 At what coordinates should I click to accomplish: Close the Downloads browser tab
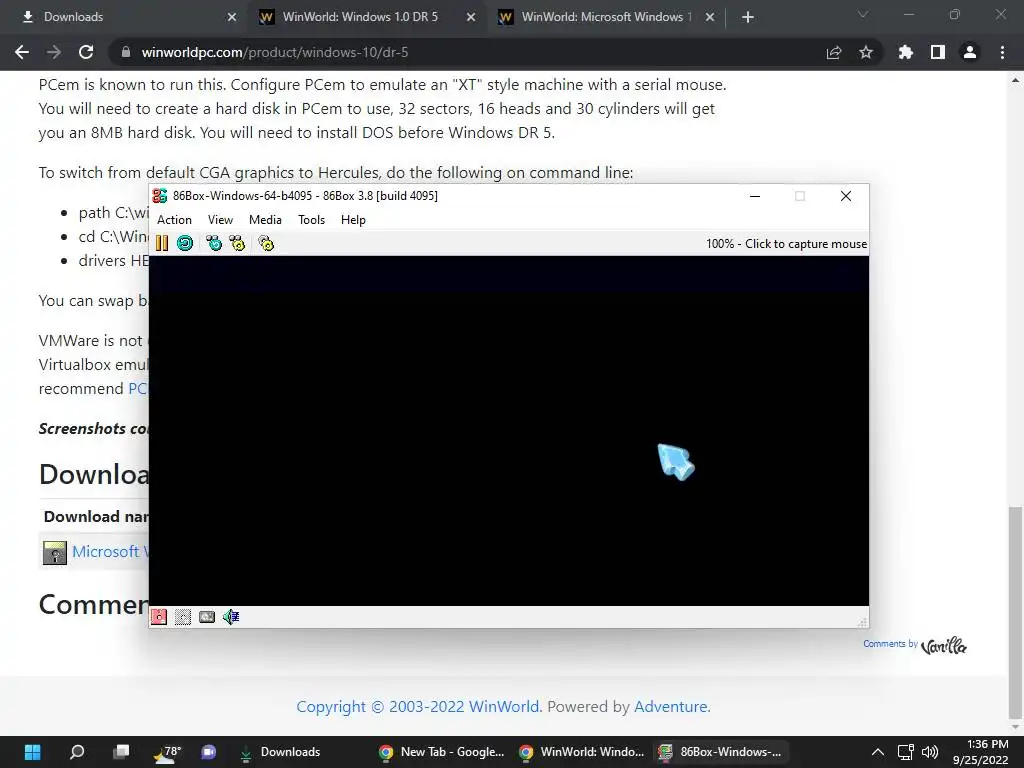tap(232, 17)
